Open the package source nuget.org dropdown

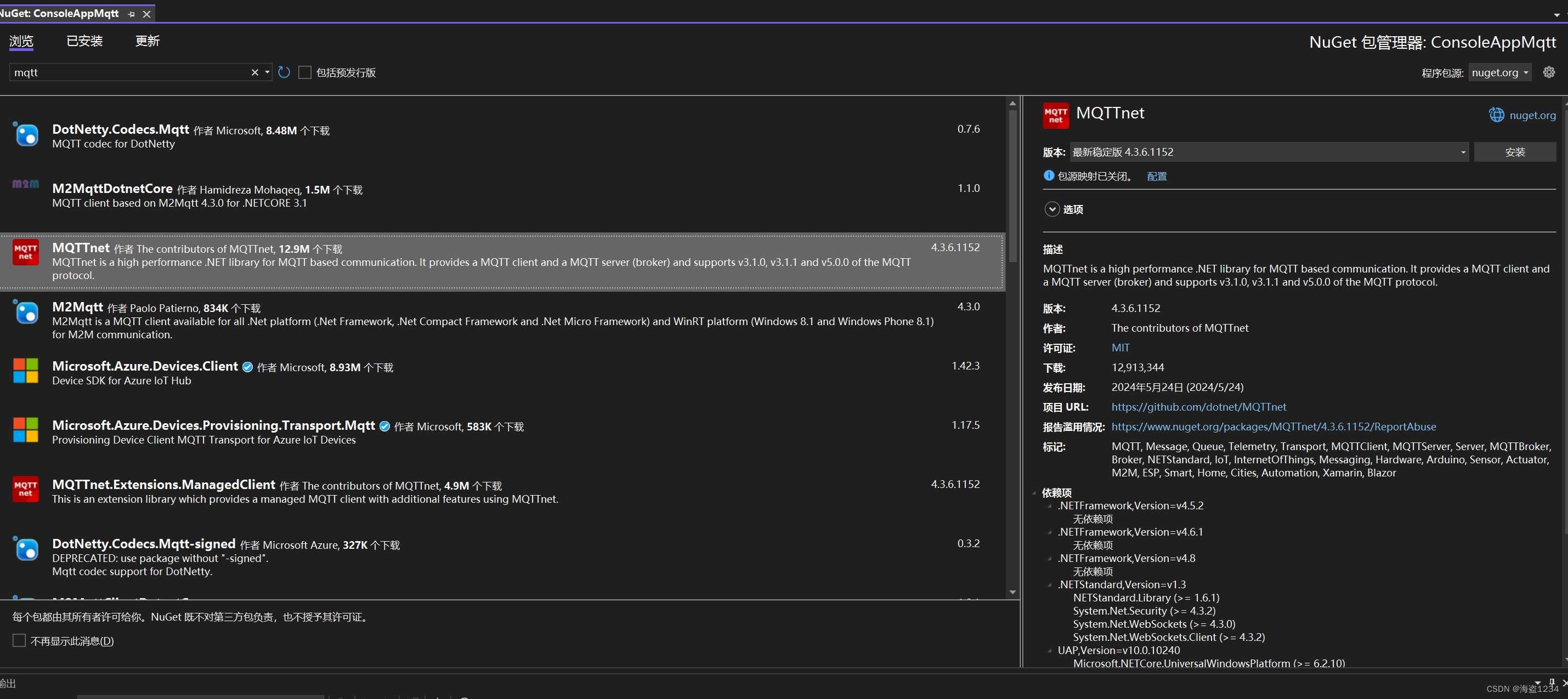(x=1499, y=72)
